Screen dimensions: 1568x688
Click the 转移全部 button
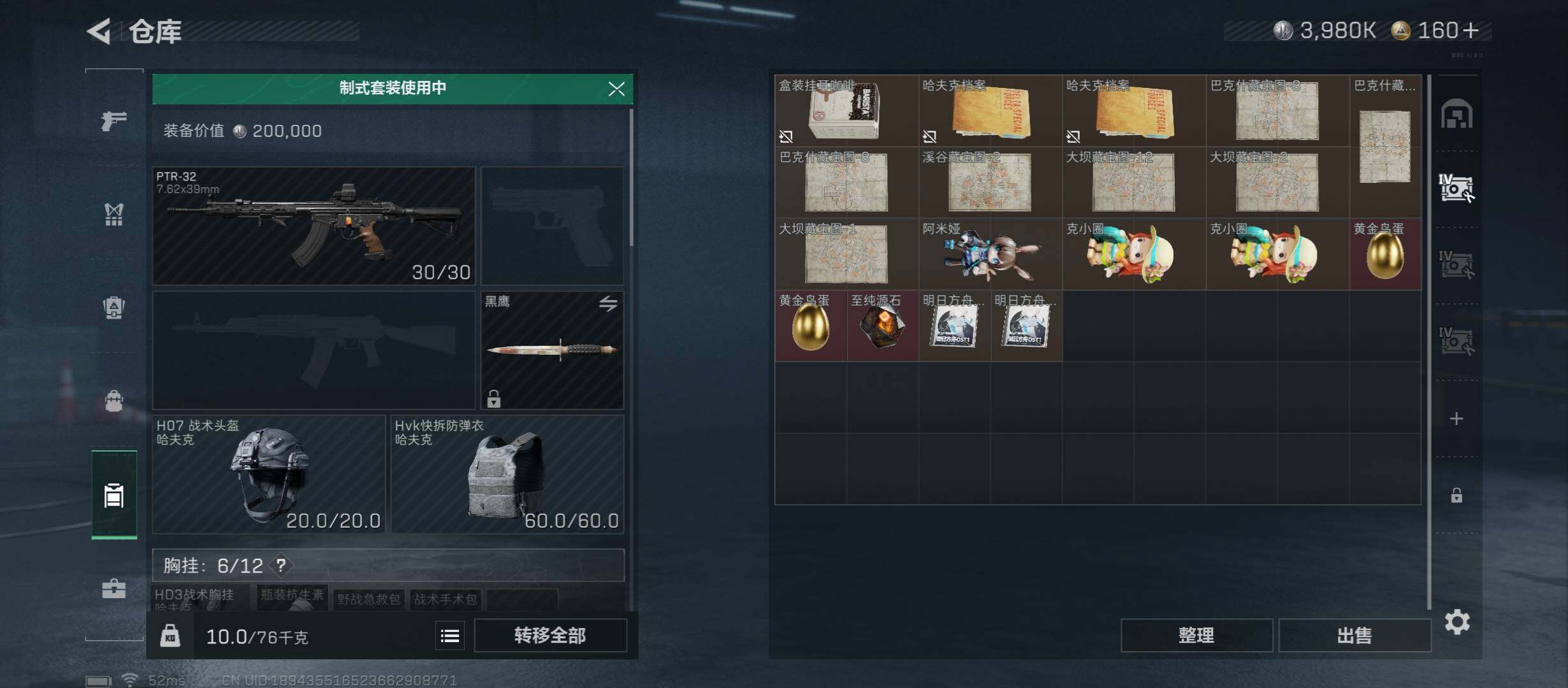(550, 635)
